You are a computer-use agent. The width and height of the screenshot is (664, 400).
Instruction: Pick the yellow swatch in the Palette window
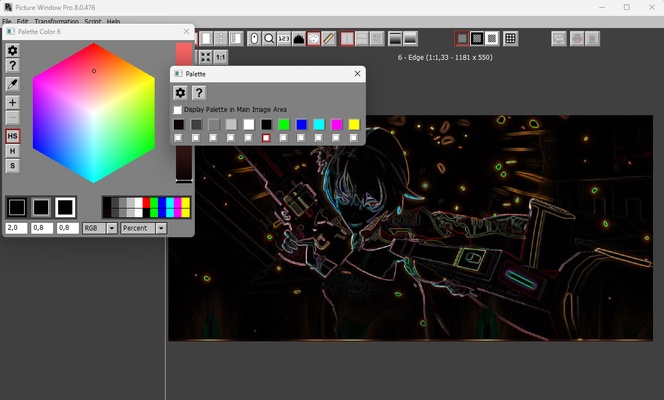354,124
